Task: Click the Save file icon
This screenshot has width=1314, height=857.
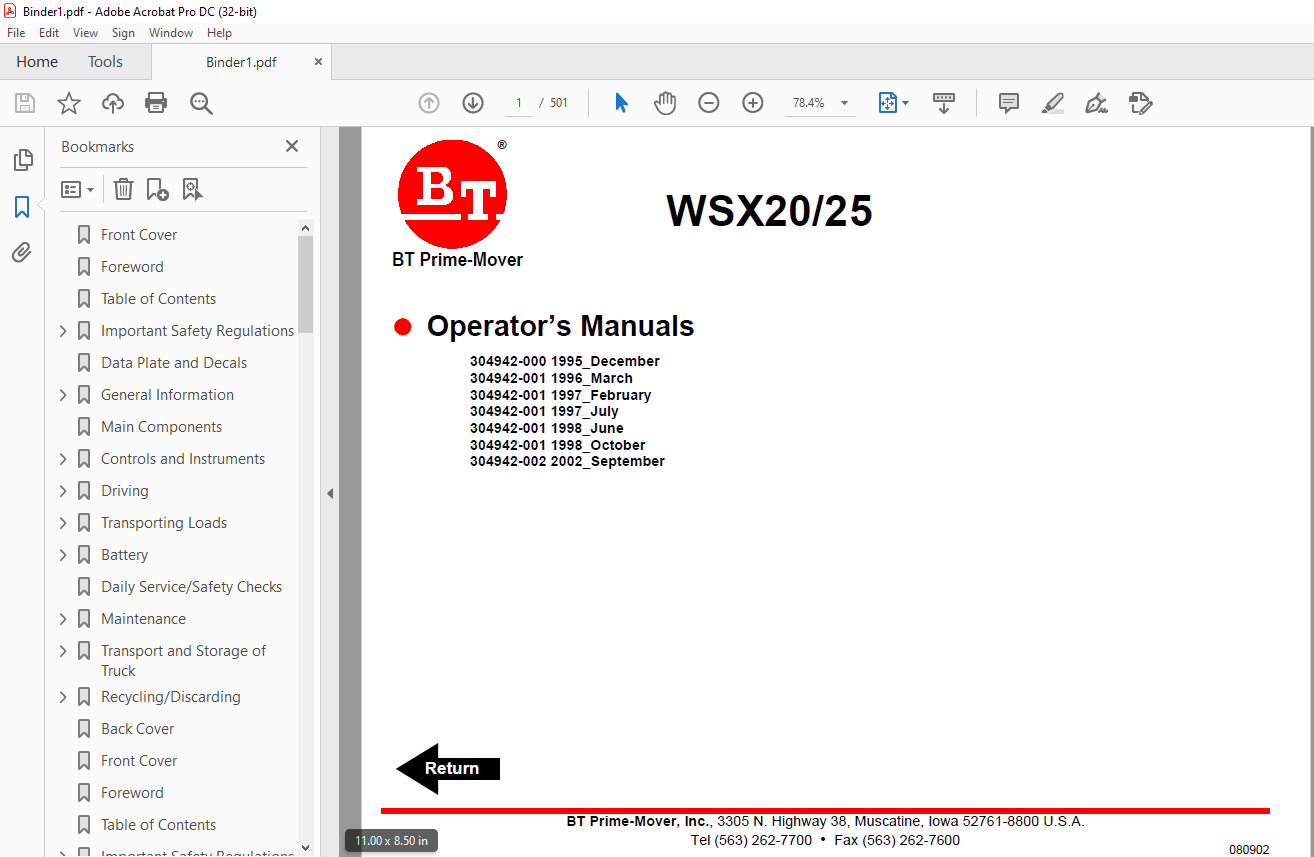Action: [x=25, y=103]
